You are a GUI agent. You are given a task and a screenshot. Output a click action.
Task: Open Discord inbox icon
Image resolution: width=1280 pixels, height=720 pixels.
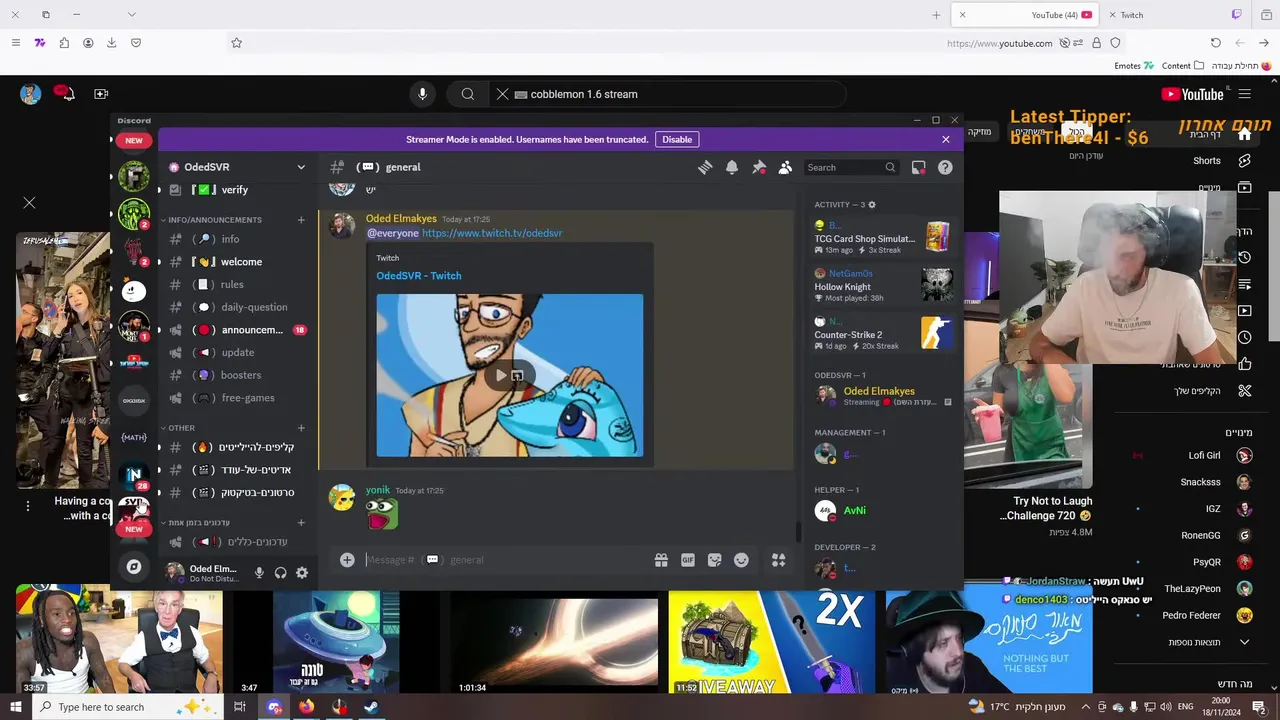click(918, 167)
